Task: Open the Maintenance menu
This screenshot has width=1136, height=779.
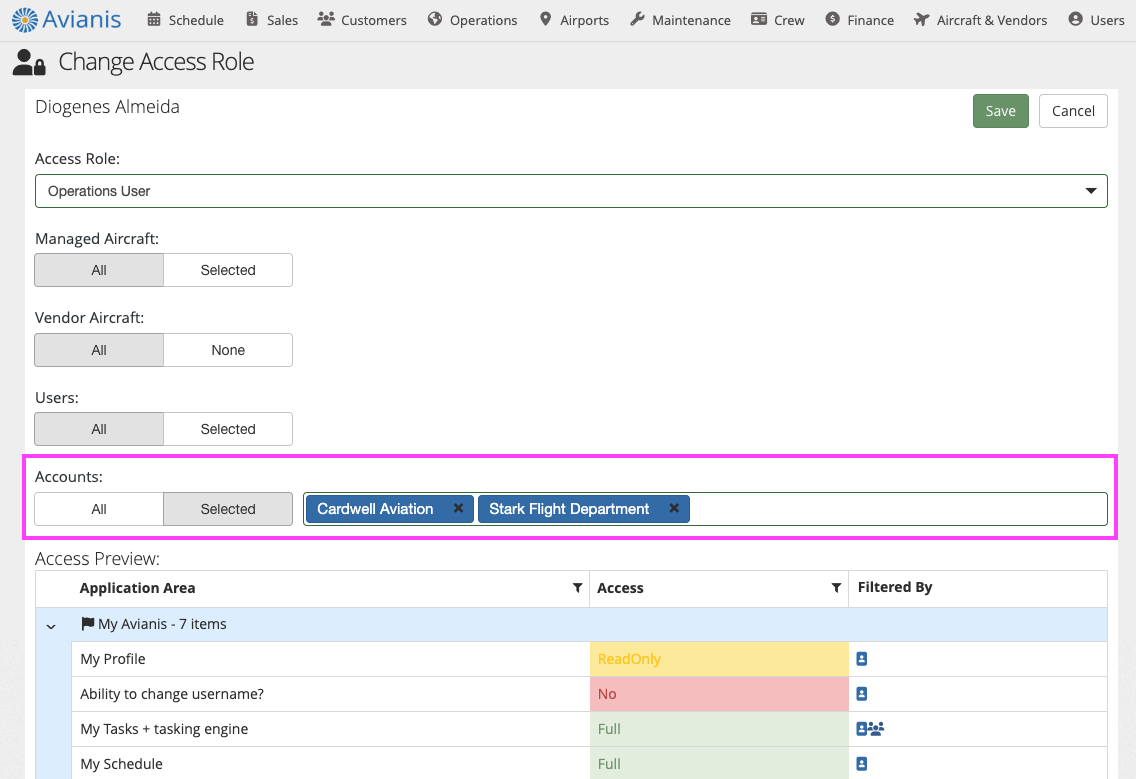Action: [x=680, y=20]
